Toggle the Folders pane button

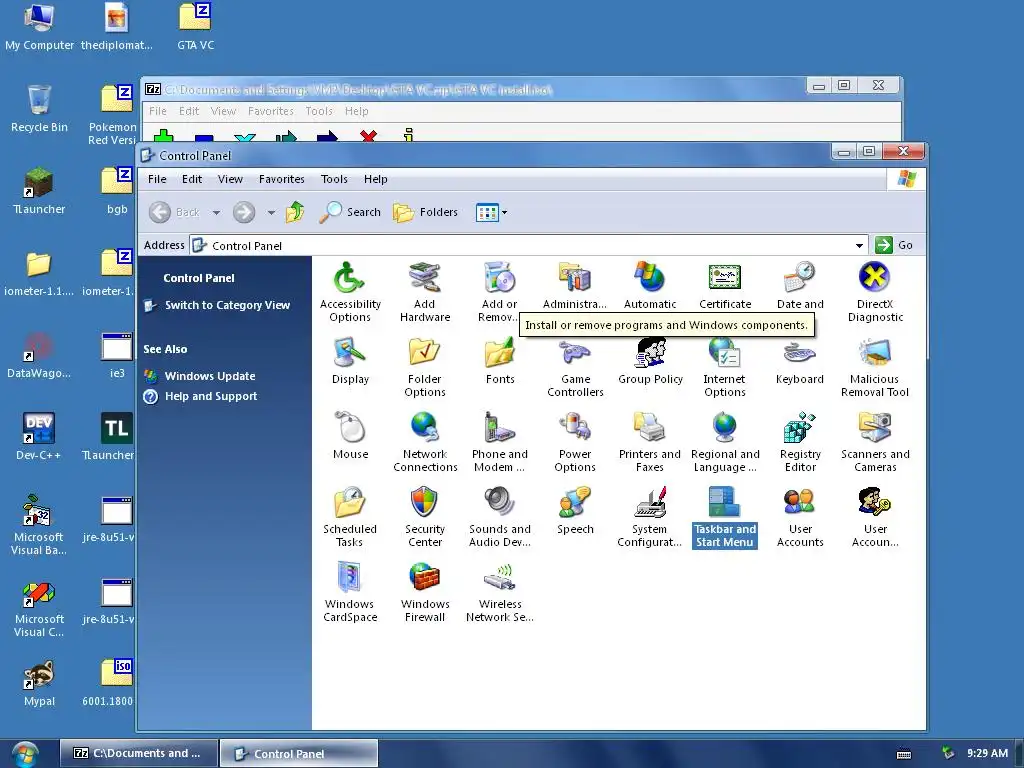point(425,212)
